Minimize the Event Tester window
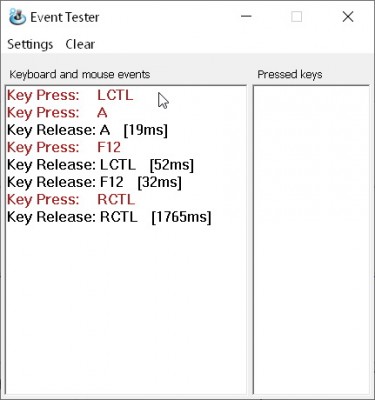This screenshot has height=400, width=375. [246, 16]
